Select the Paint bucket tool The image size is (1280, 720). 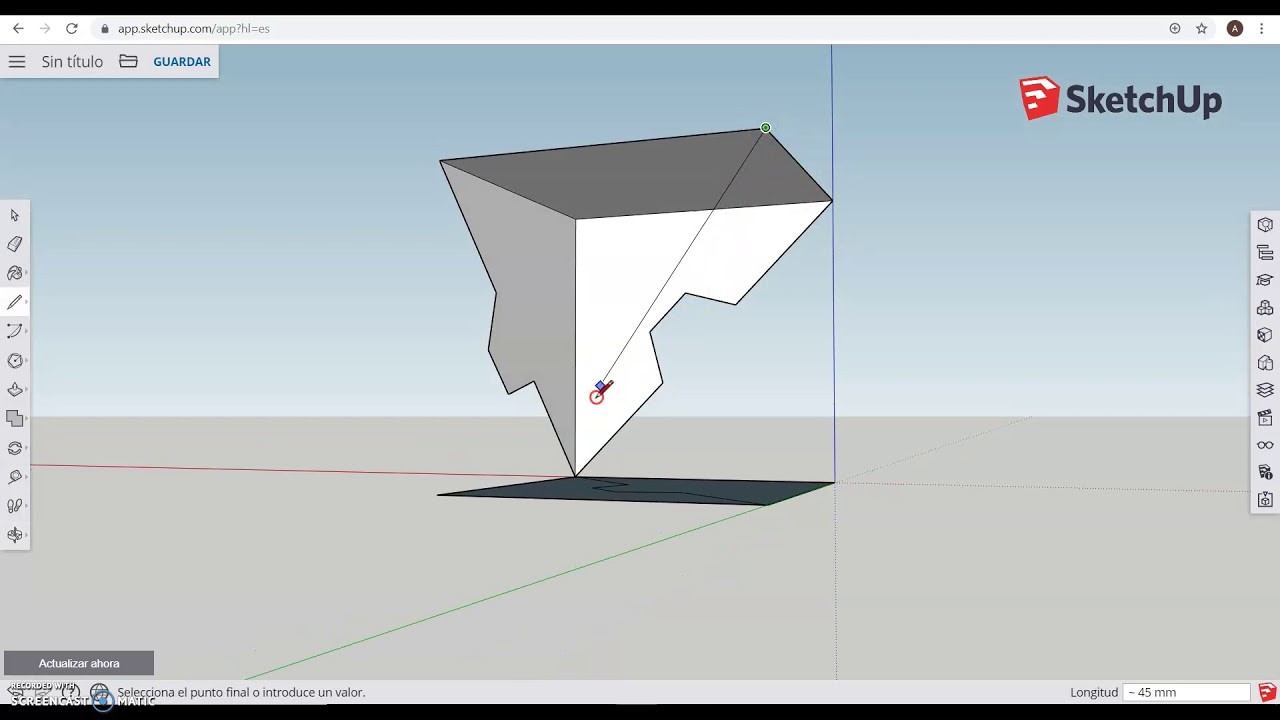pos(14,273)
